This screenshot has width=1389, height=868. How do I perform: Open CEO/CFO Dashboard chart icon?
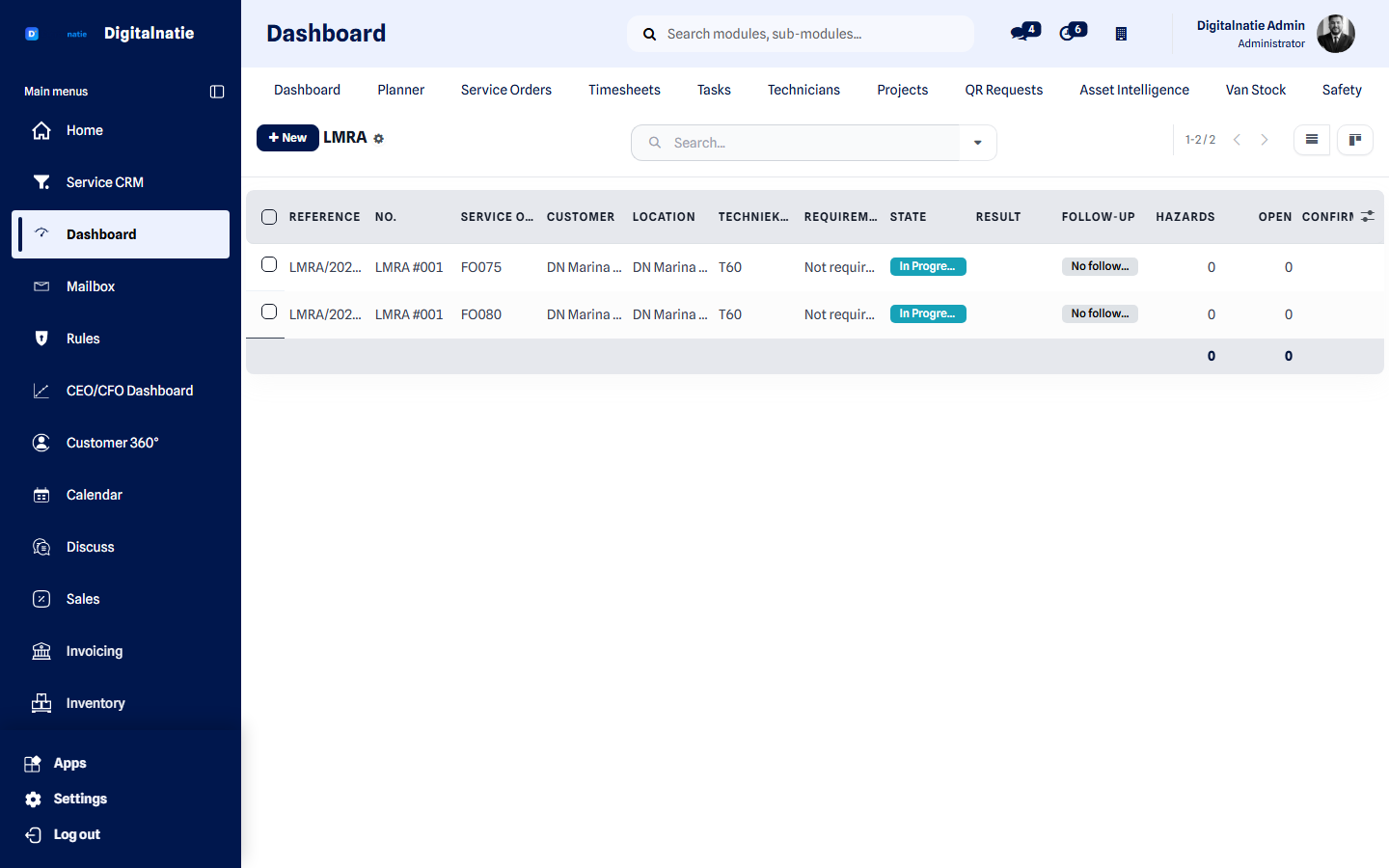pyautogui.click(x=41, y=391)
